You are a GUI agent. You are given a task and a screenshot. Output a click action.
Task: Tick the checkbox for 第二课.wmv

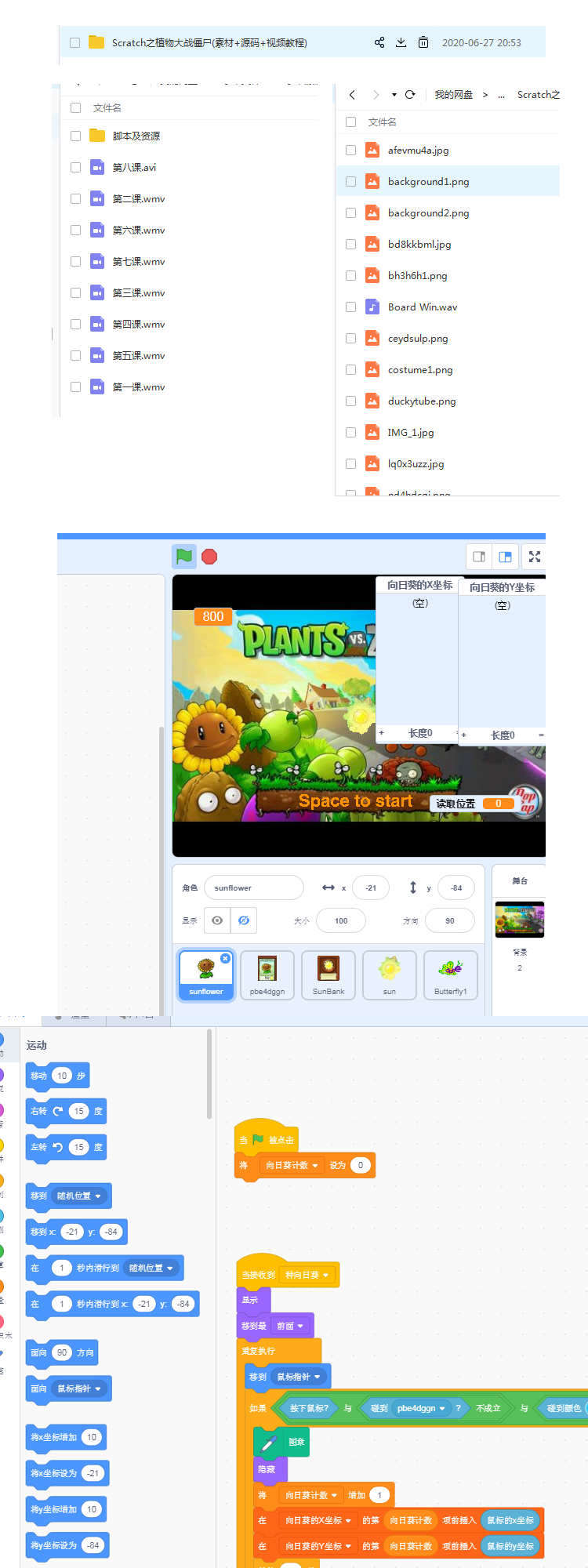click(x=76, y=198)
